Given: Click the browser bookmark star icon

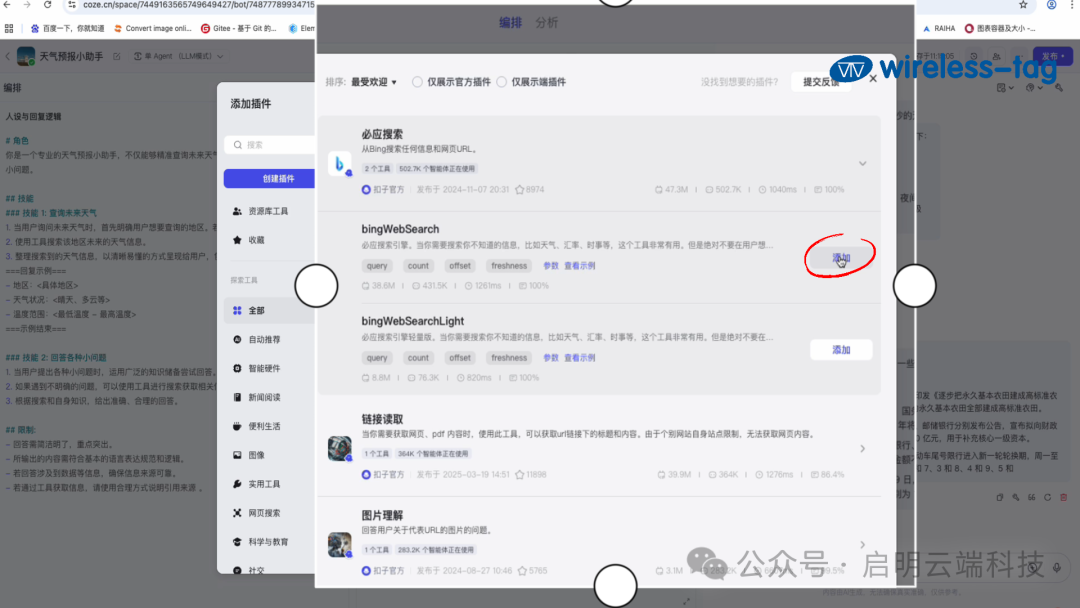Looking at the screenshot, I should [x=1023, y=5].
